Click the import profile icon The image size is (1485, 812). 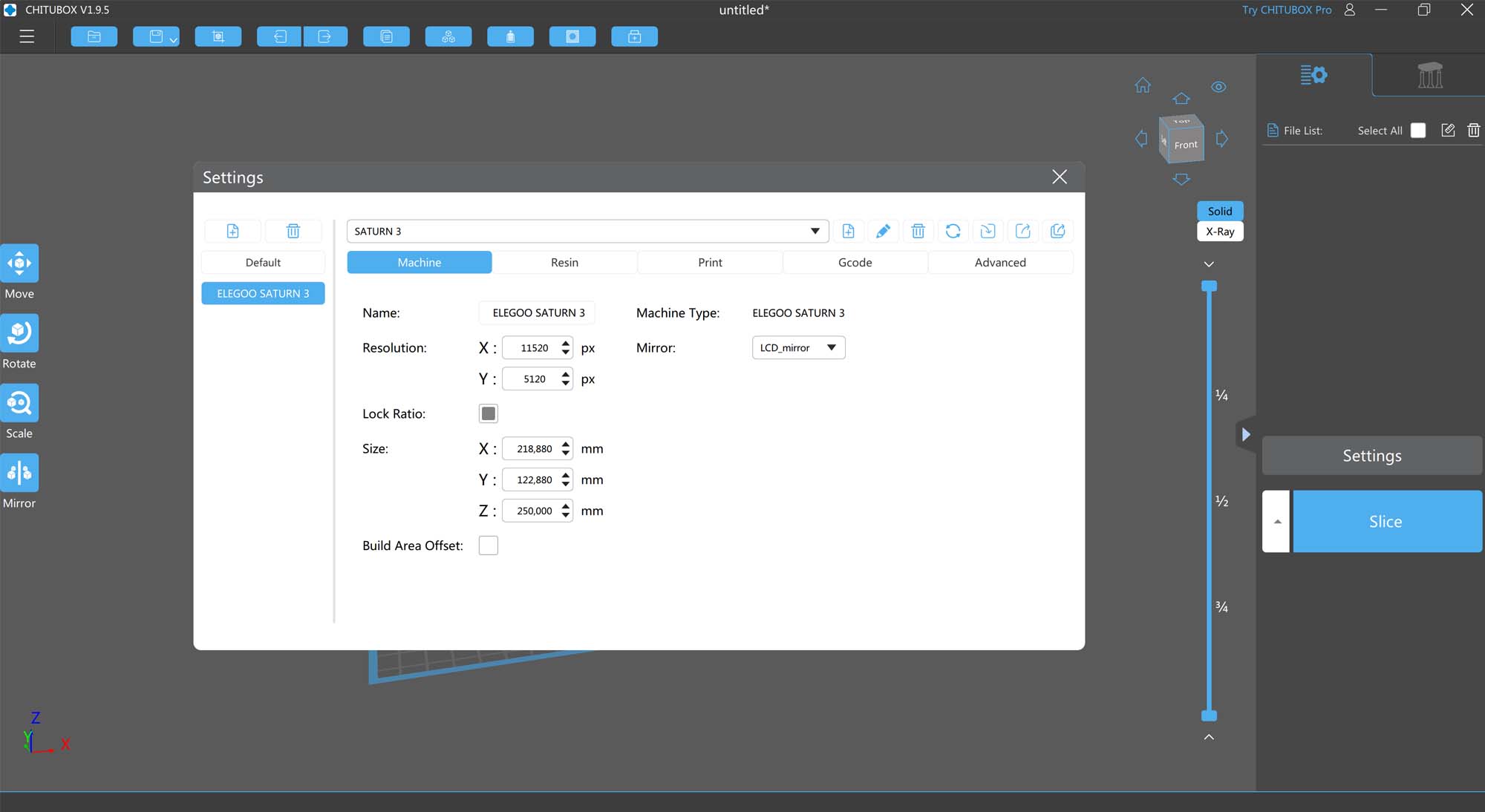coord(988,231)
